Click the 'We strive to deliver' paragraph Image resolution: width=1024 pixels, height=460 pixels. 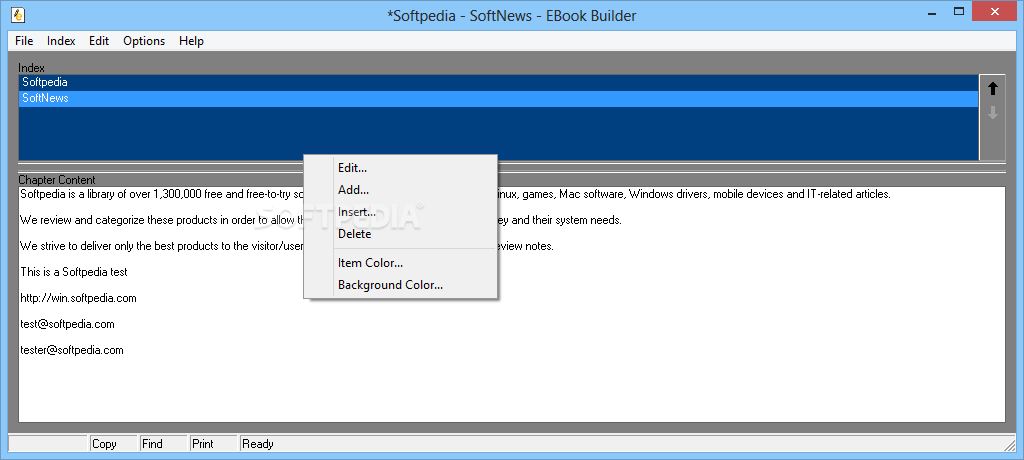tap(287, 246)
